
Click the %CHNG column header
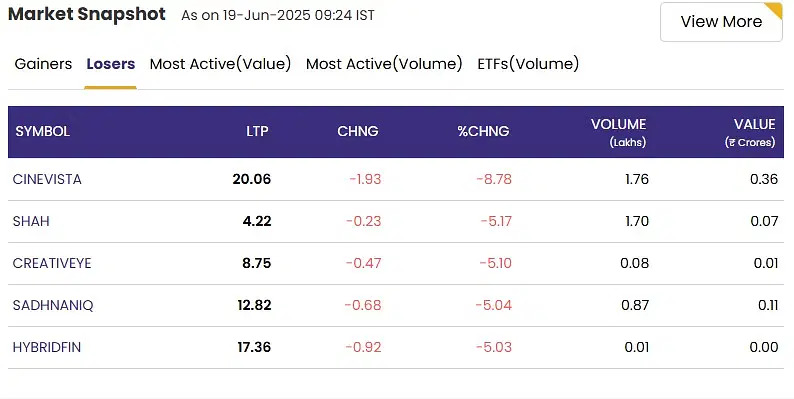point(483,131)
